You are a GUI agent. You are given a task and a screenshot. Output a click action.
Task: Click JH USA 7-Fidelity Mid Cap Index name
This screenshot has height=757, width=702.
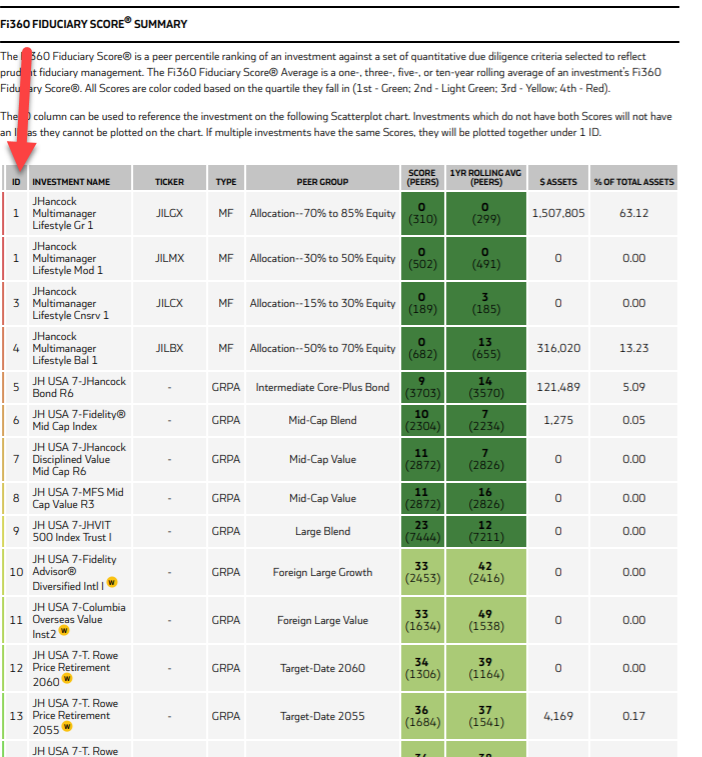click(x=79, y=420)
